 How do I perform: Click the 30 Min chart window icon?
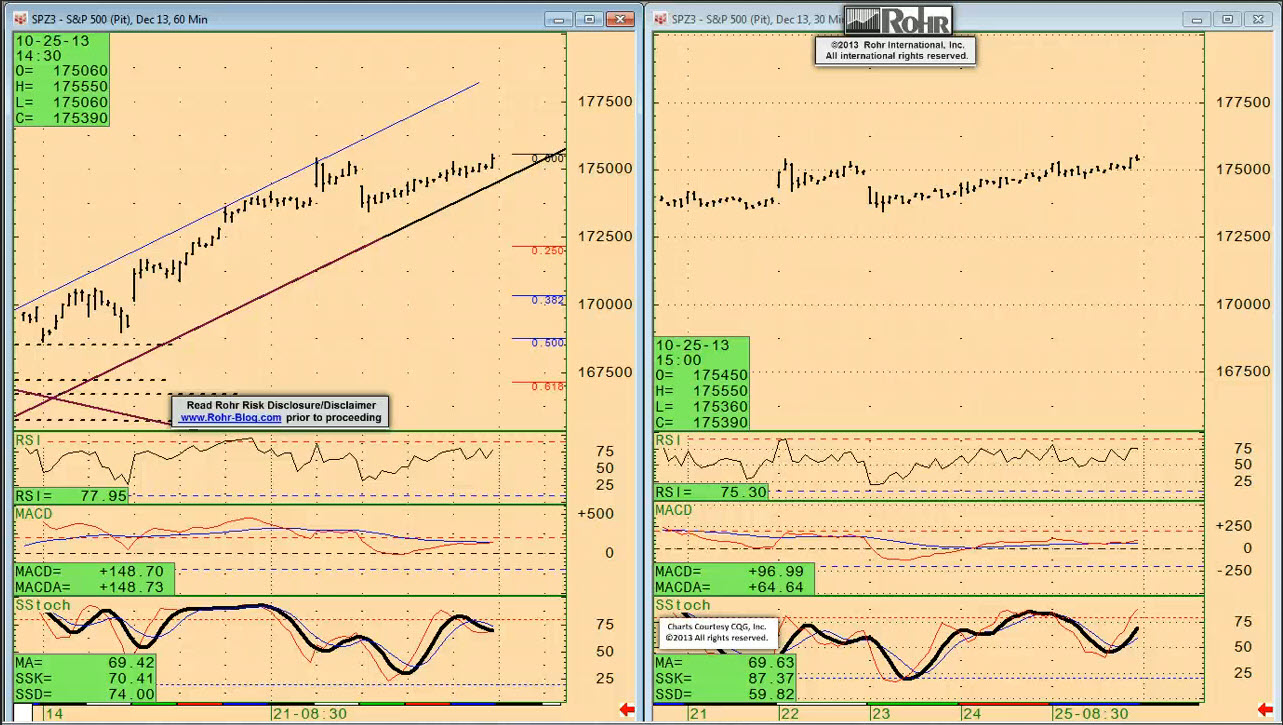pyautogui.click(x=660, y=19)
